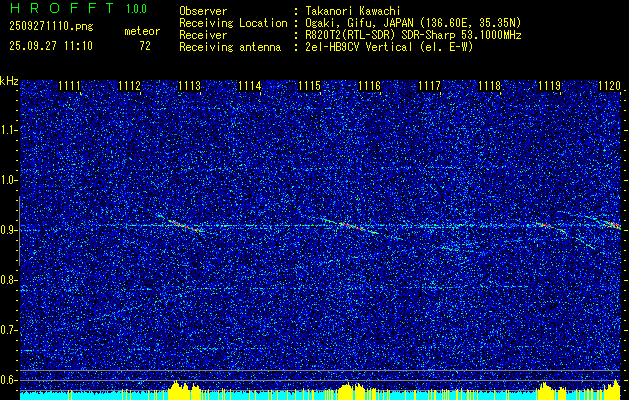Click the kHz axis unit label
Image resolution: width=629 pixels, height=400 pixels.
[9, 81]
